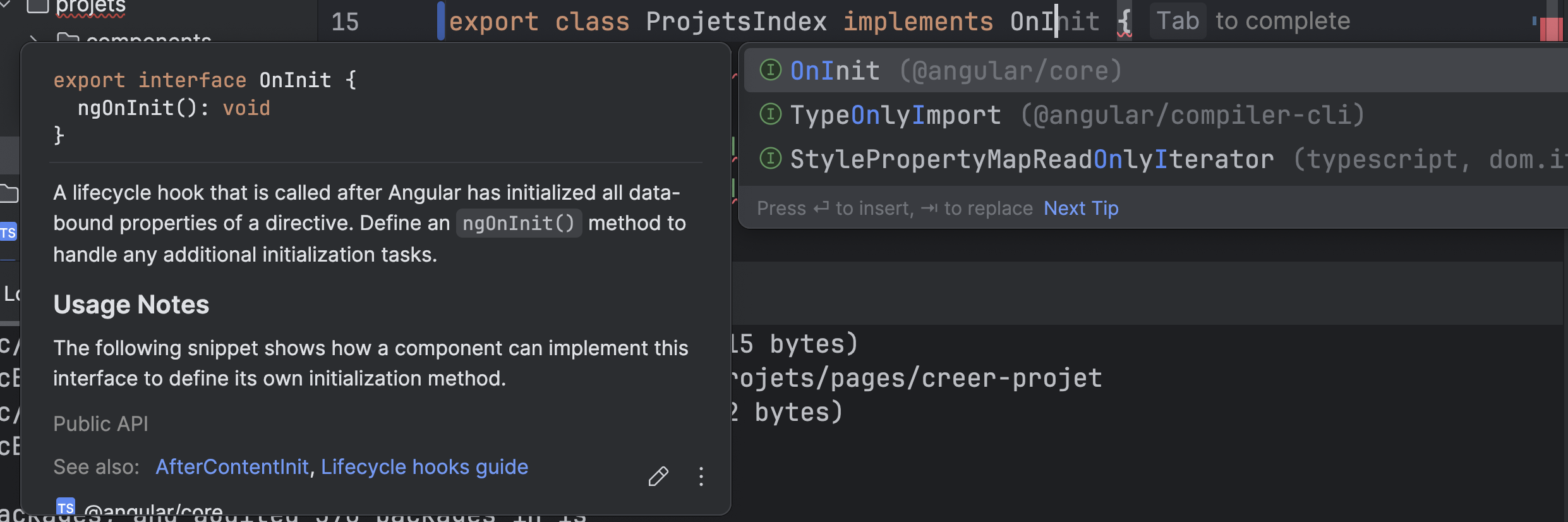Click the TS file icon at left edge

[8, 233]
